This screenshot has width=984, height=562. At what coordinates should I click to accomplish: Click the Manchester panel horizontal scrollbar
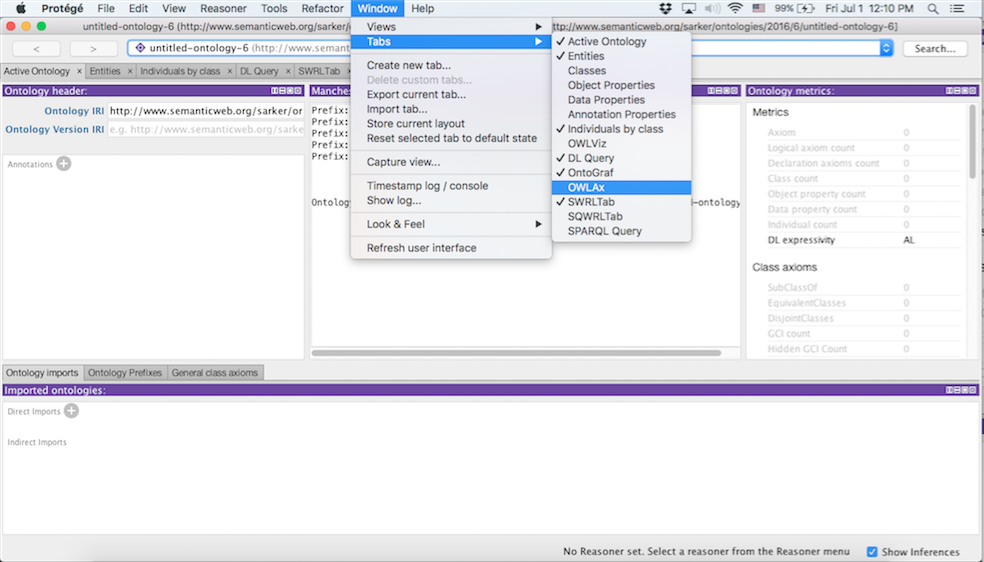coord(516,353)
